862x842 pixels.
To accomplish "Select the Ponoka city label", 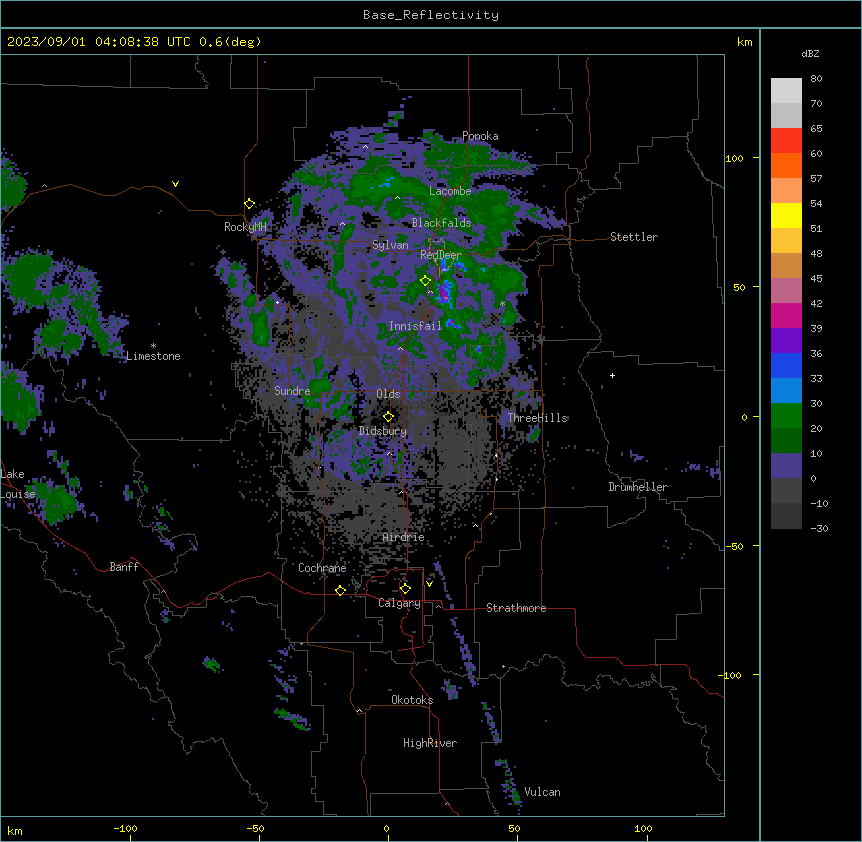I will 480,136.
